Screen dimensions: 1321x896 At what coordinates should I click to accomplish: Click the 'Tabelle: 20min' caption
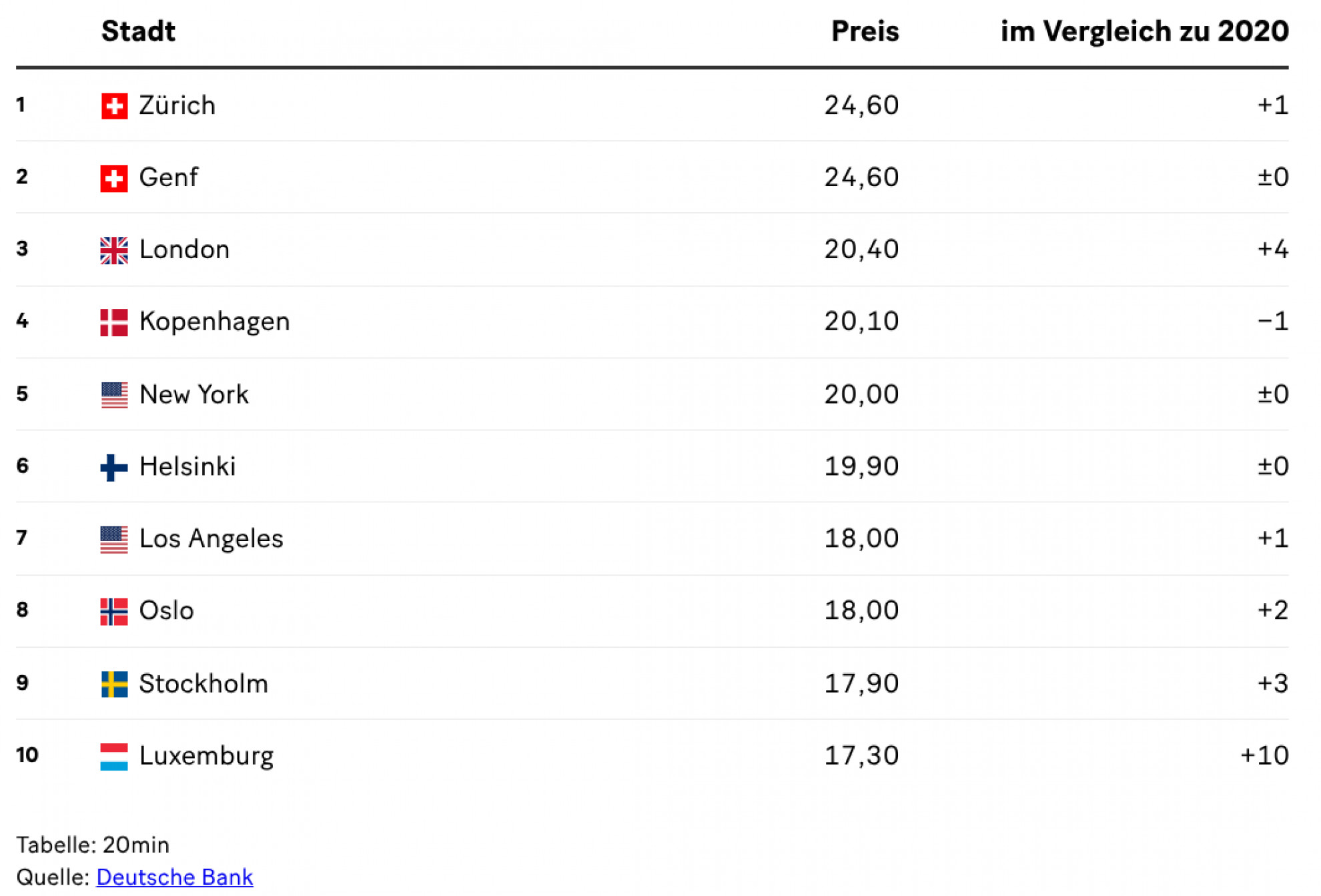(x=93, y=845)
